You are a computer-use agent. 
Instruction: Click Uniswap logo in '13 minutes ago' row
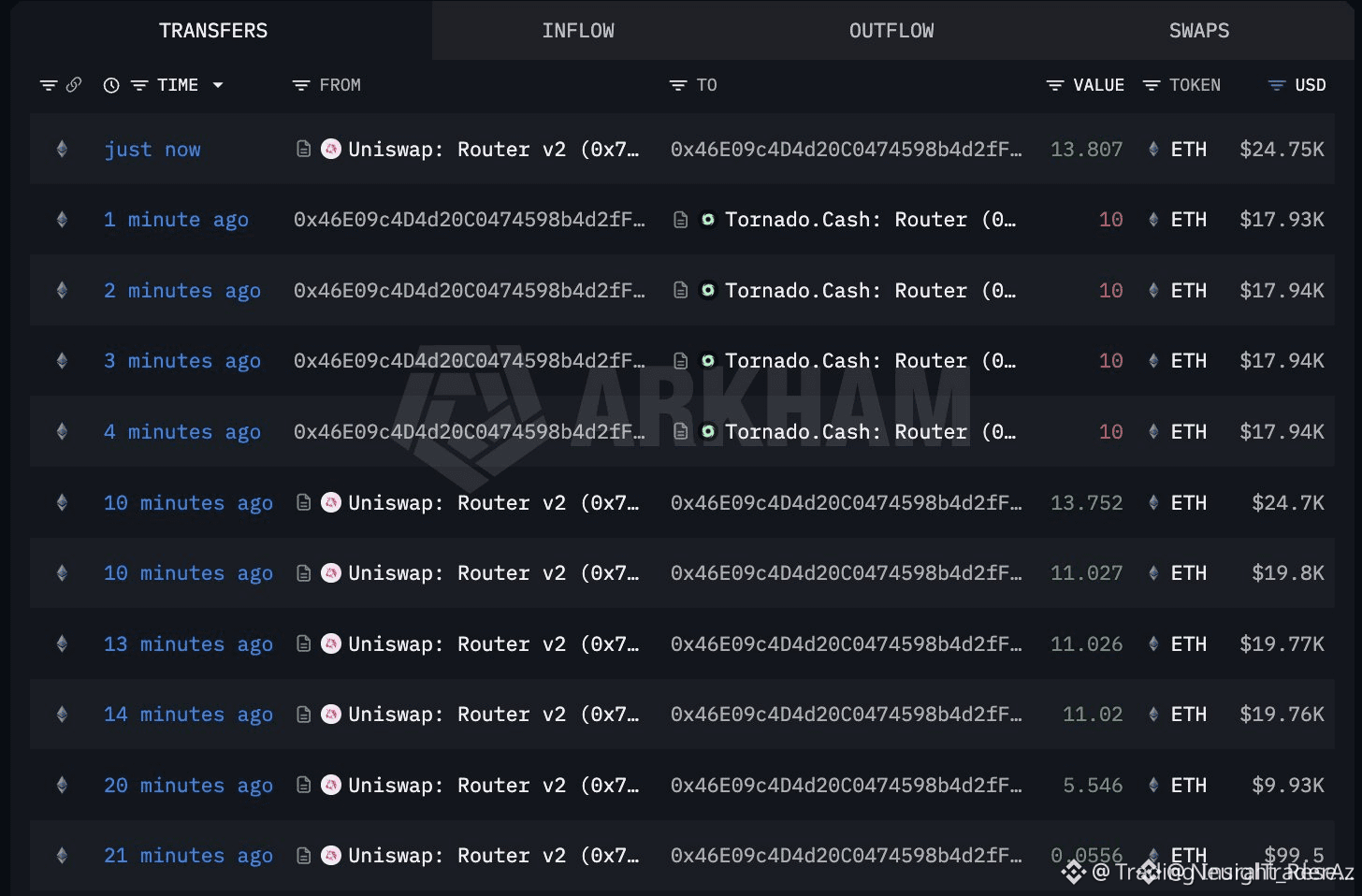pyautogui.click(x=331, y=643)
